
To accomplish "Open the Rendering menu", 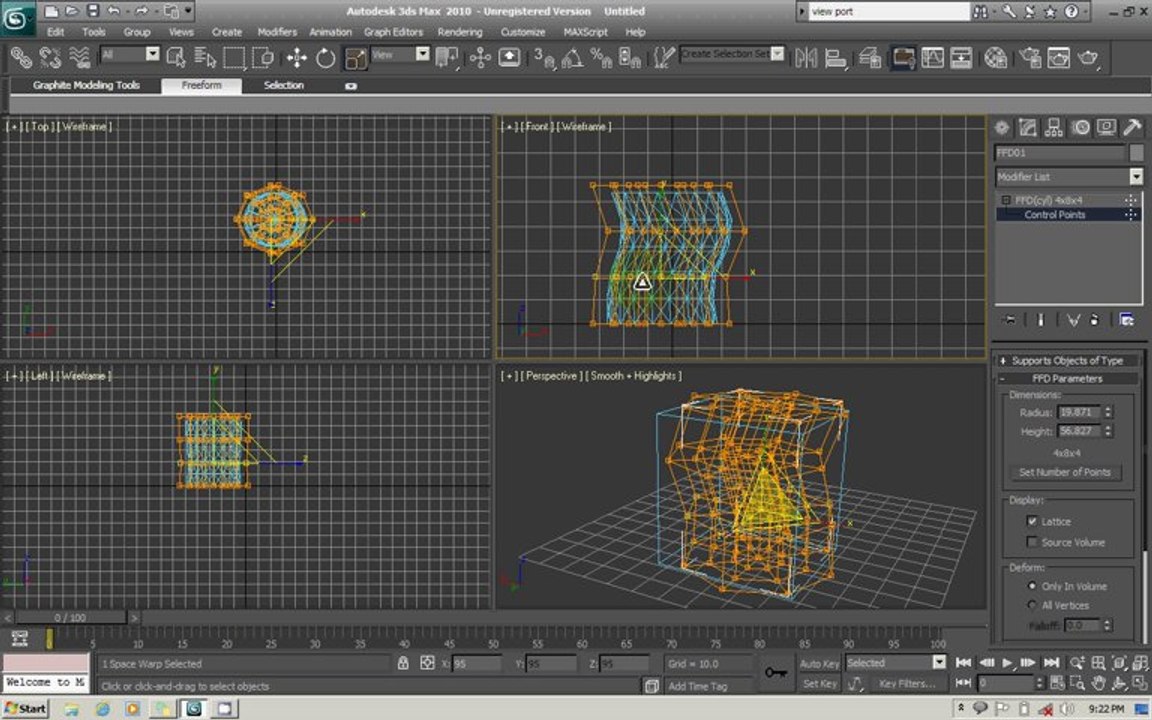I will 460,32.
